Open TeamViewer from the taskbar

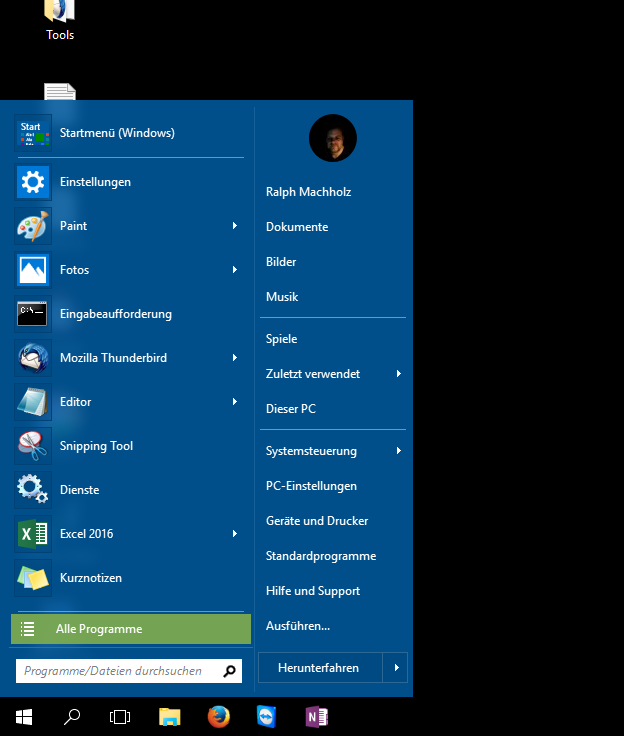pos(267,716)
